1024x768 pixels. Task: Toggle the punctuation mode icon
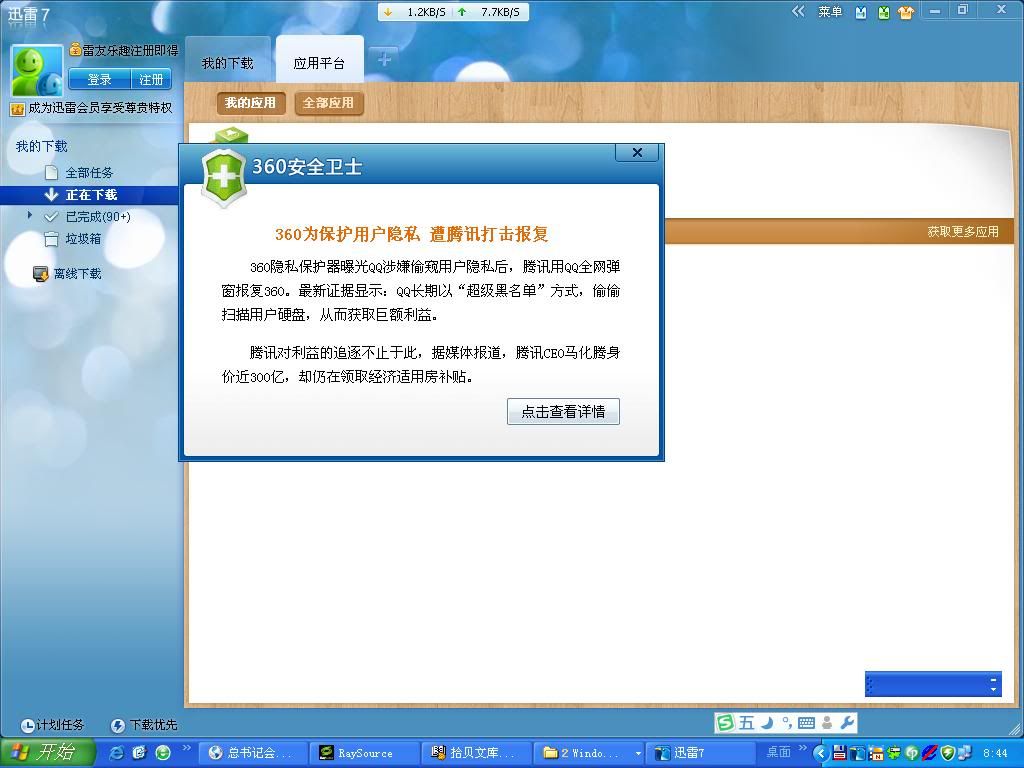coord(786,722)
